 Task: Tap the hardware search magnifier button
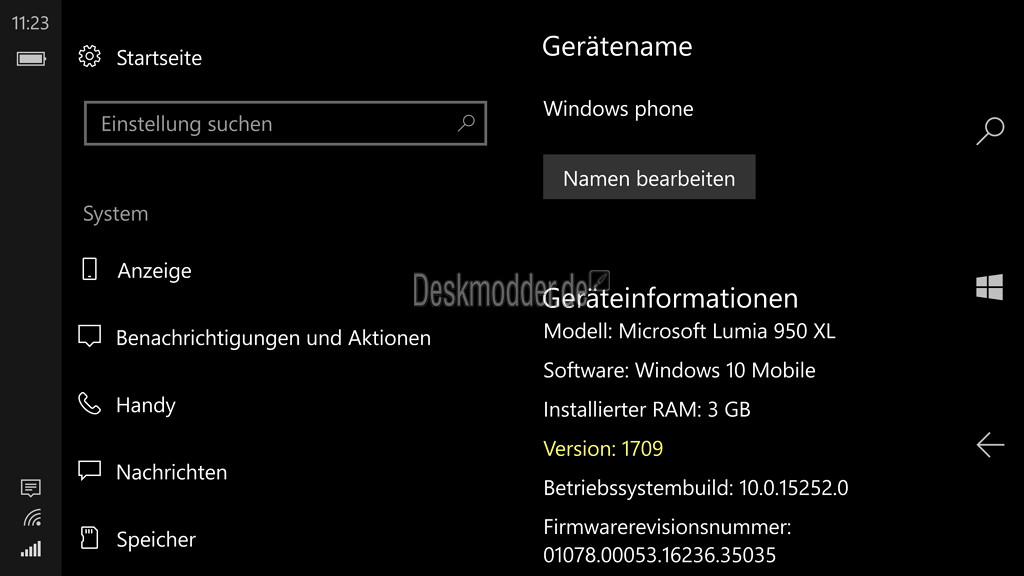click(x=990, y=131)
